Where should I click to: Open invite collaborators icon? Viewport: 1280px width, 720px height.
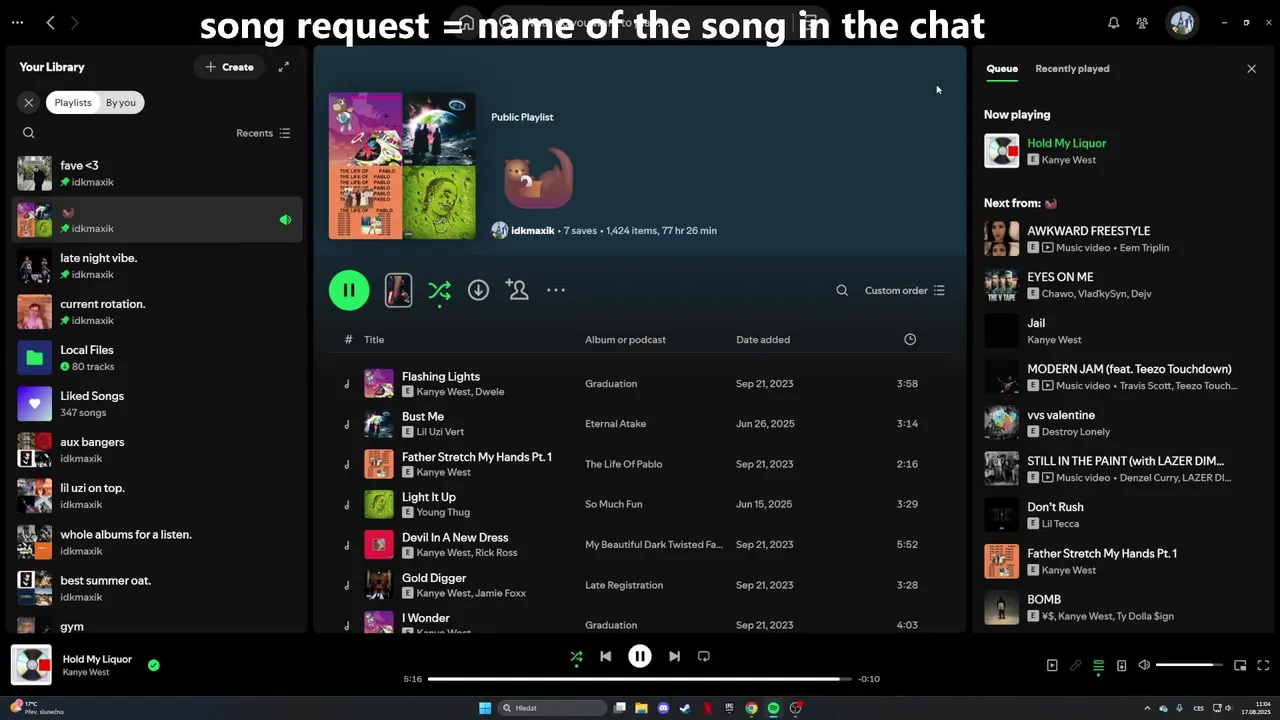[x=517, y=290]
